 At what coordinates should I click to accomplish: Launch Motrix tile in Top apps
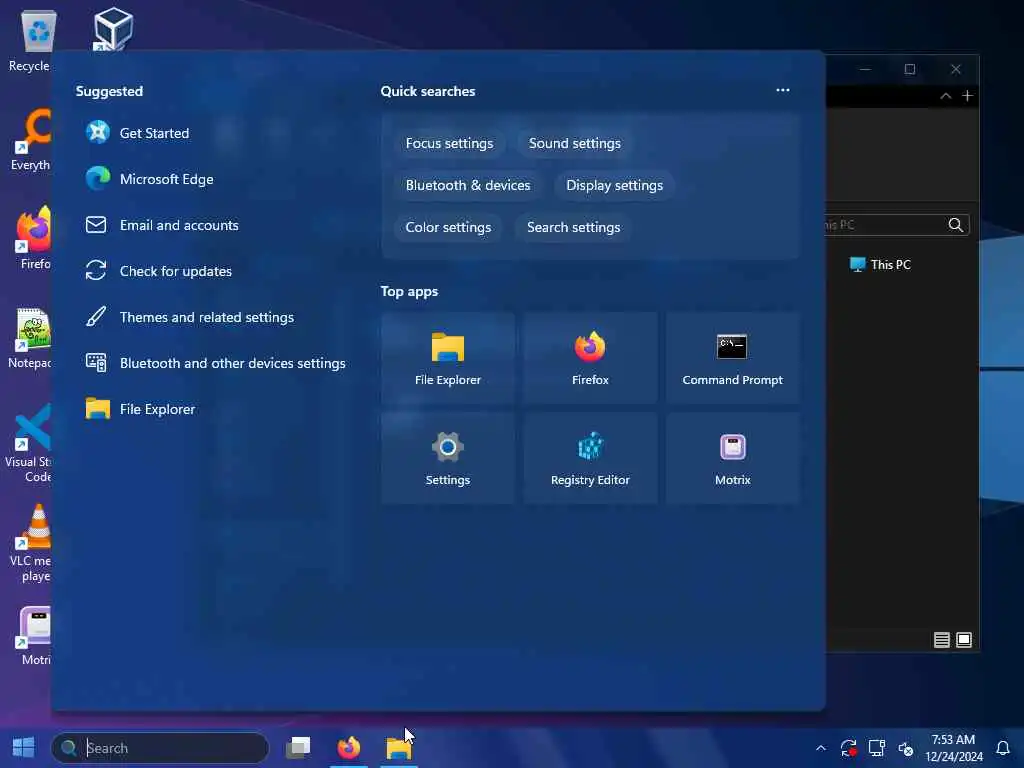pyautogui.click(x=733, y=458)
